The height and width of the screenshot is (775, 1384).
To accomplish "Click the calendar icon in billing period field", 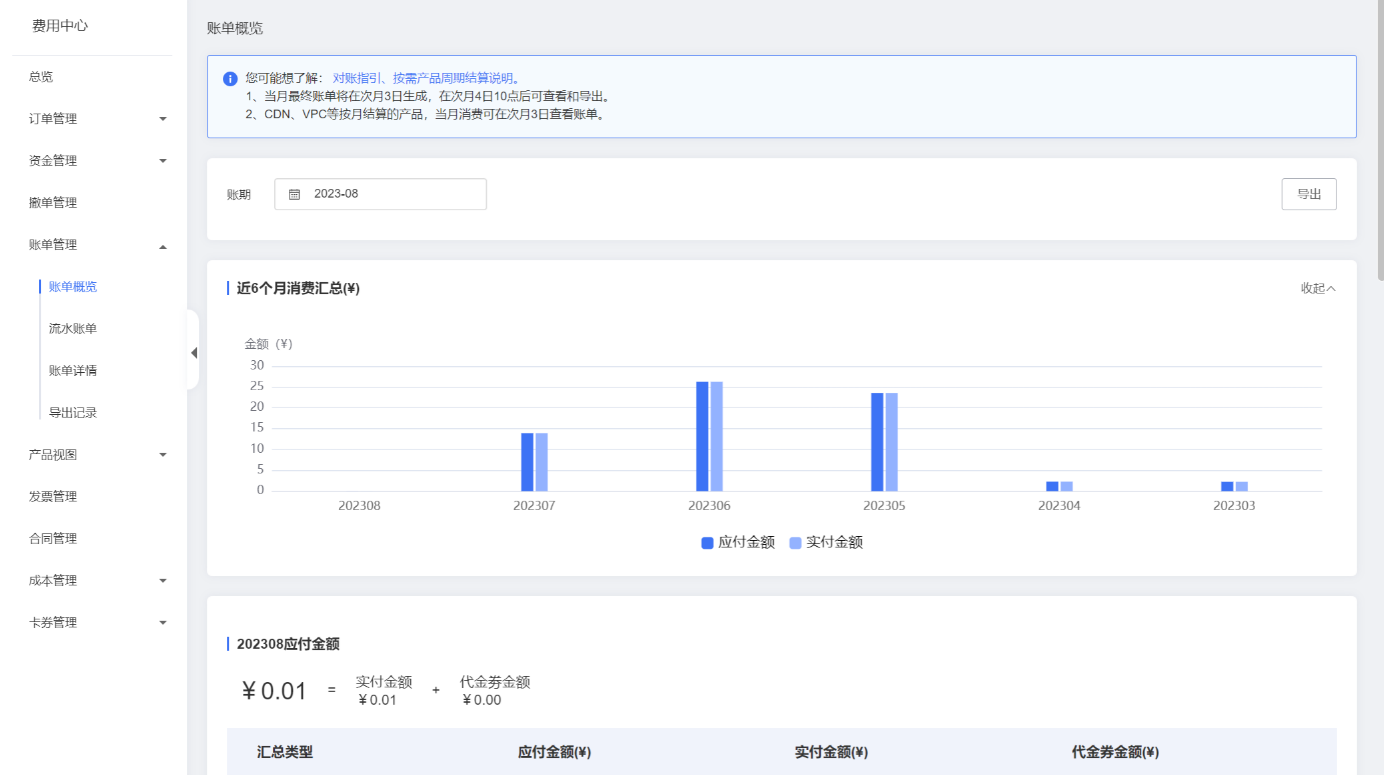I will [x=295, y=194].
